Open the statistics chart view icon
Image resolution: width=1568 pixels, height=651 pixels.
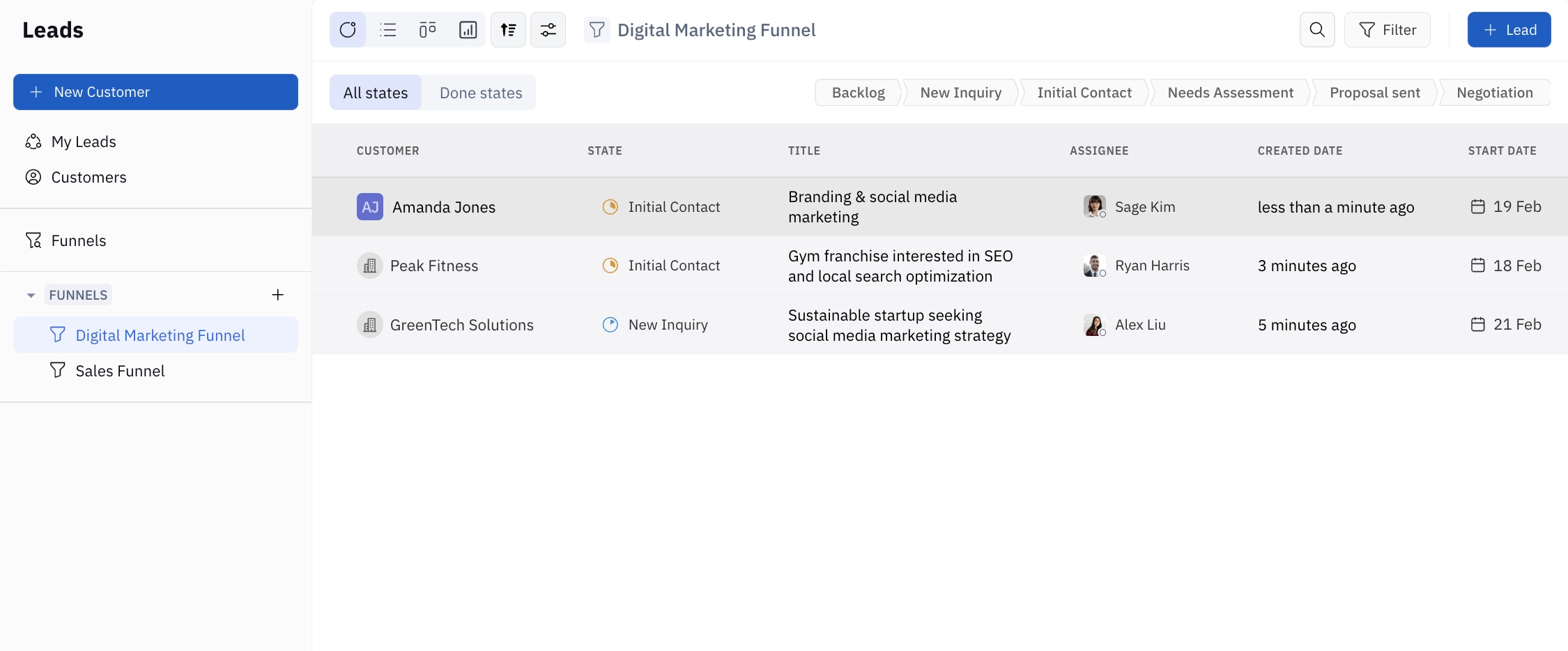tap(468, 29)
